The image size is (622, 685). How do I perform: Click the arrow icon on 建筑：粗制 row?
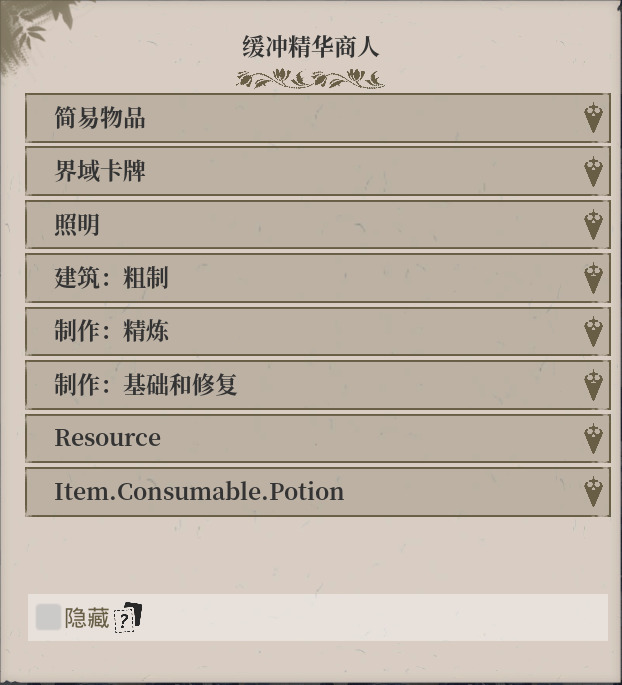[593, 278]
